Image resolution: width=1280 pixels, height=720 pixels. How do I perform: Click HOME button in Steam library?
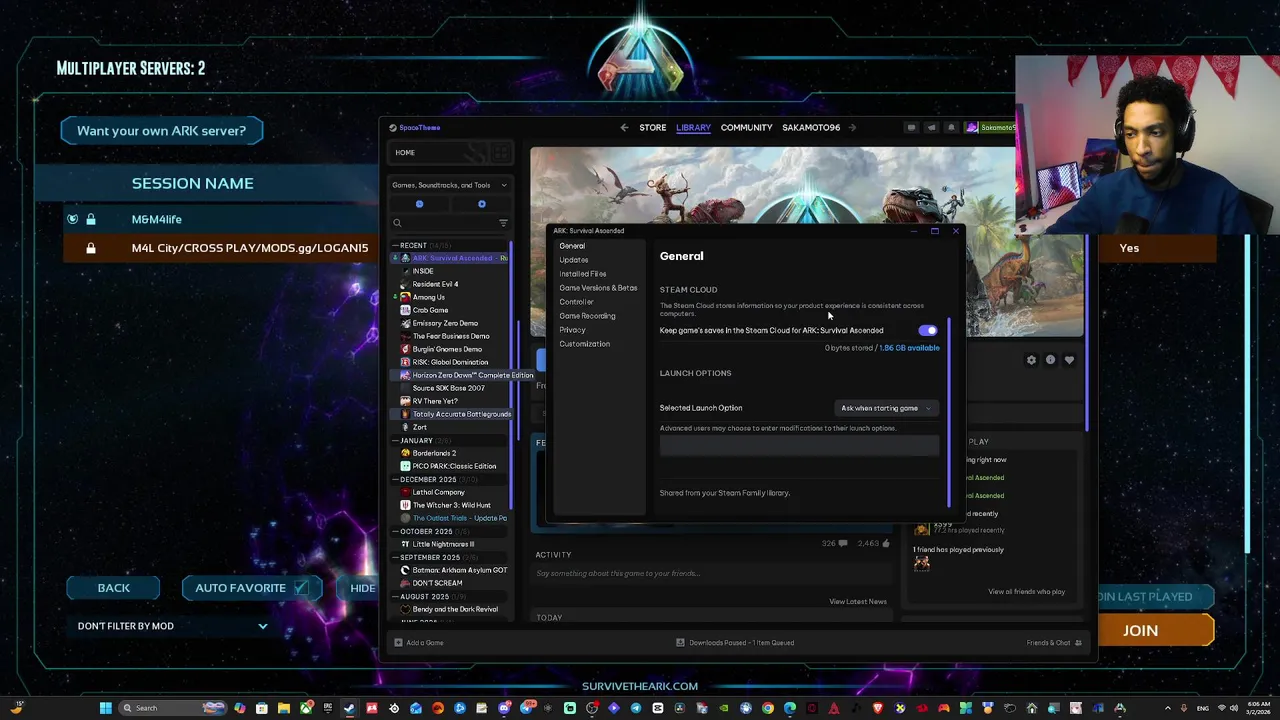437,152
